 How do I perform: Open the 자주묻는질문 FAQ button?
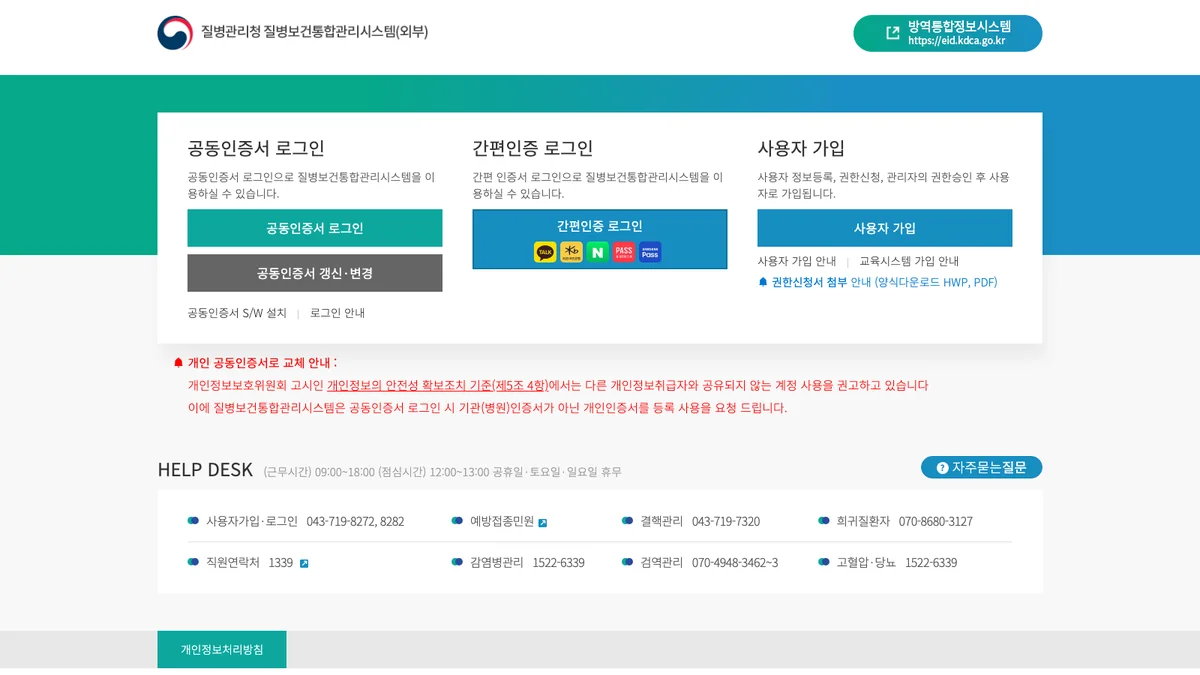[981, 467]
